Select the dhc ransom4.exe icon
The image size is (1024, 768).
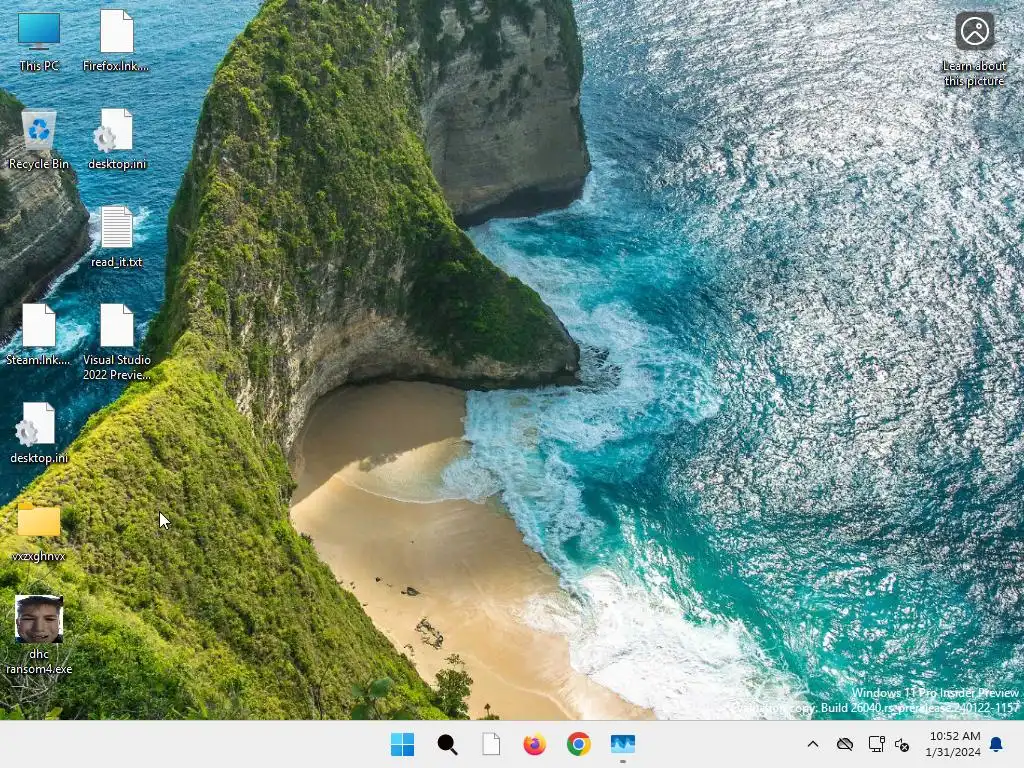pos(39,635)
